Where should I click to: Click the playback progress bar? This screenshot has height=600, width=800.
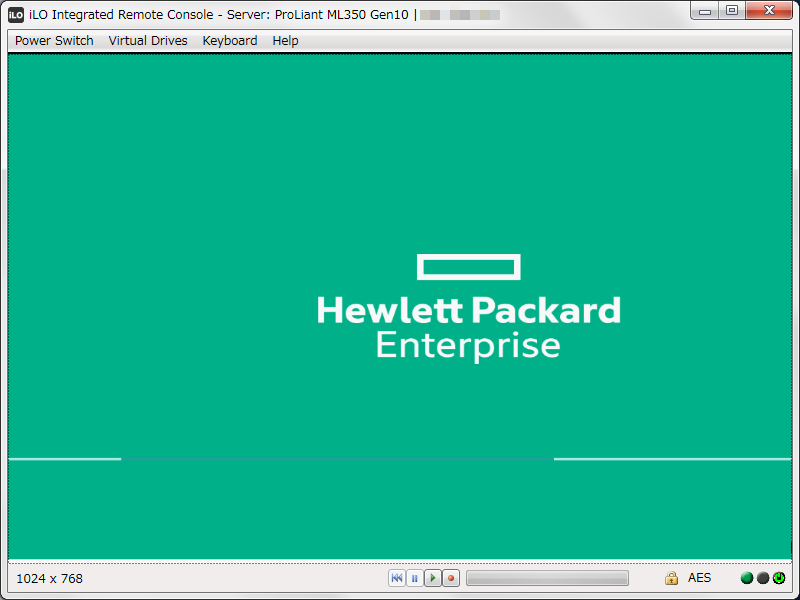point(547,578)
